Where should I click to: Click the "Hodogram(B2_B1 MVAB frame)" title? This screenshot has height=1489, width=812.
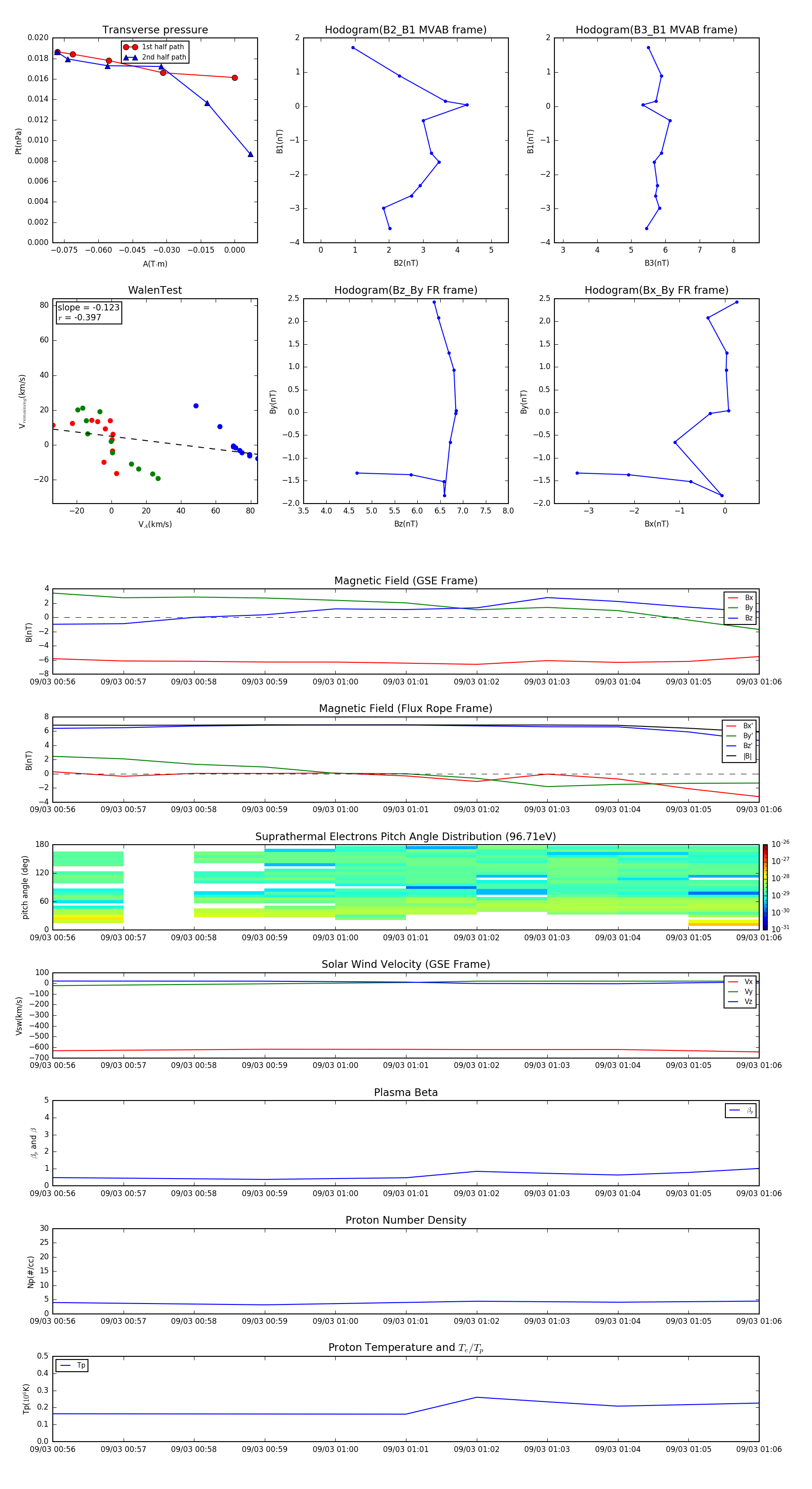point(406,30)
